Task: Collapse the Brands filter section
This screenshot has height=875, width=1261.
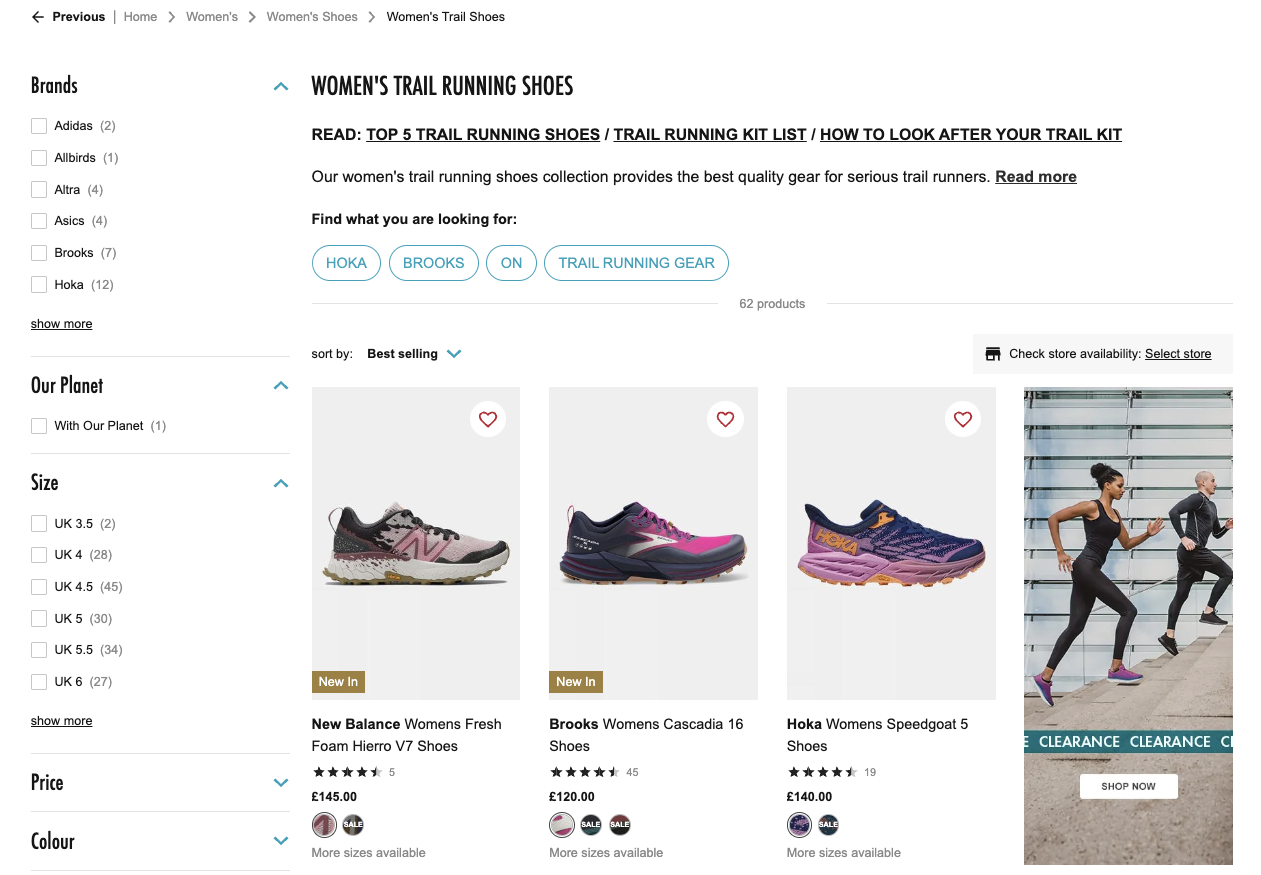Action: tap(281, 87)
